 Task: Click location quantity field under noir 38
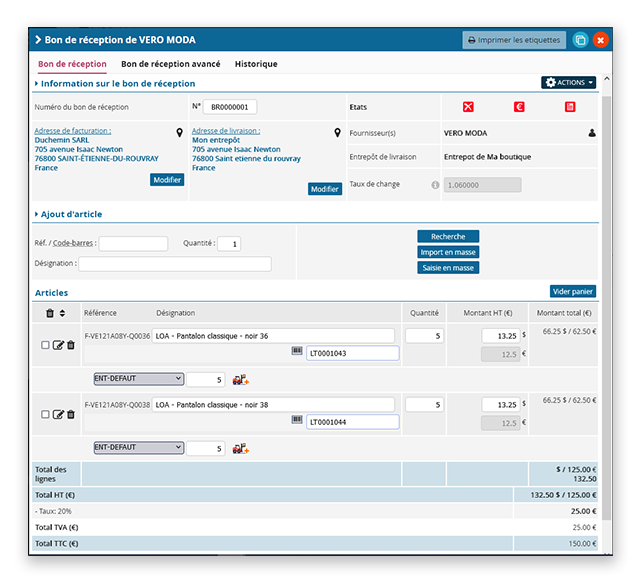tap(206, 448)
